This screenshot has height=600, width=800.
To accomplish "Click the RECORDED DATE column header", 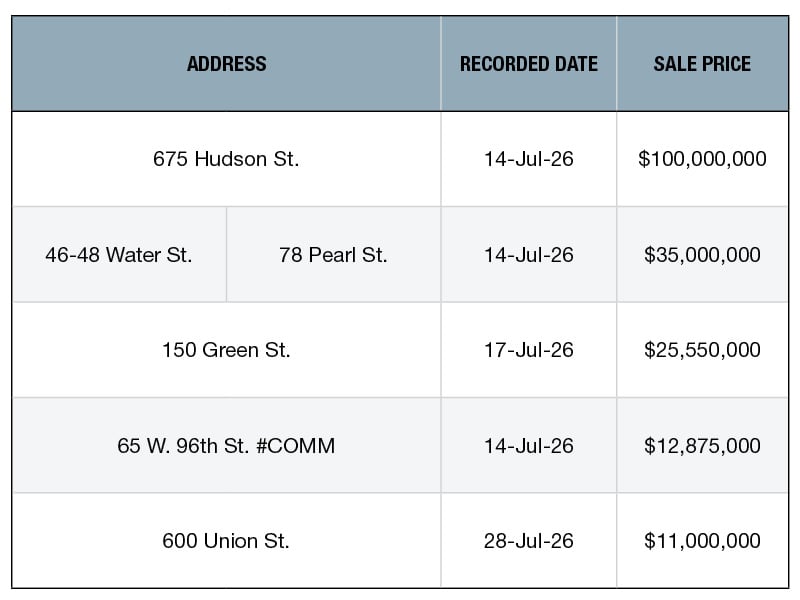I will [x=529, y=64].
